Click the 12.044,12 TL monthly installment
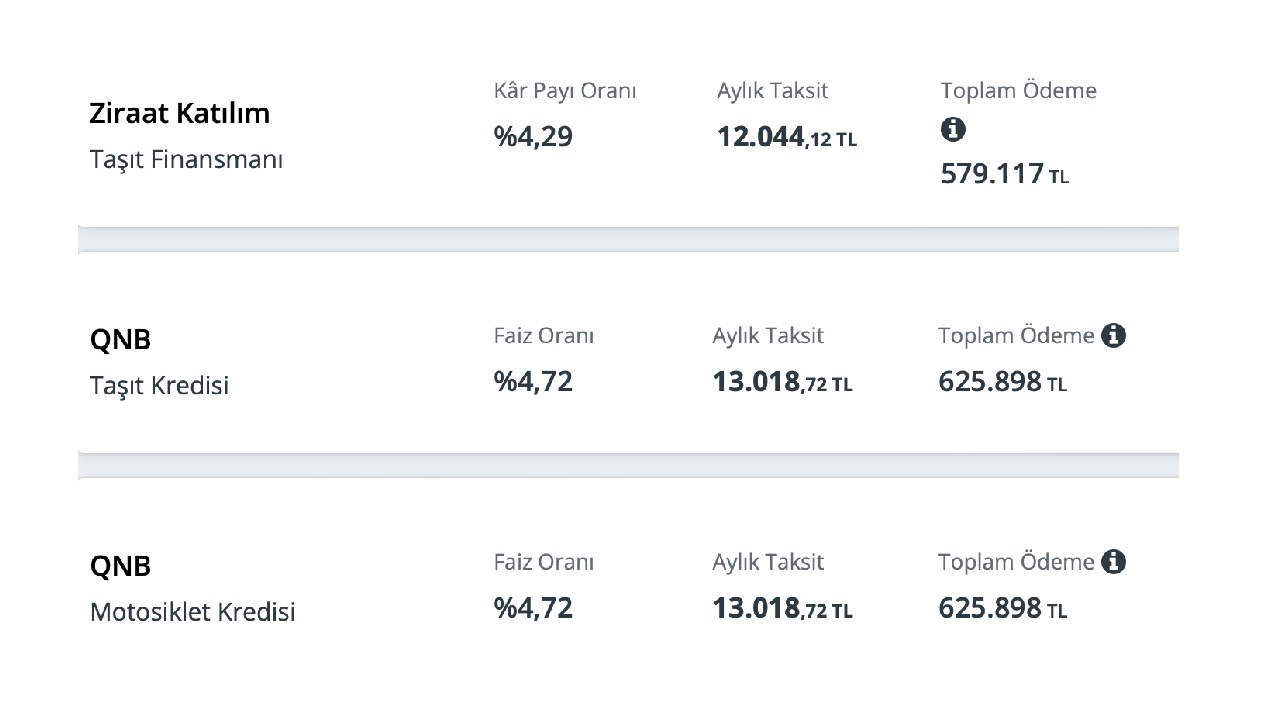 tap(786, 137)
